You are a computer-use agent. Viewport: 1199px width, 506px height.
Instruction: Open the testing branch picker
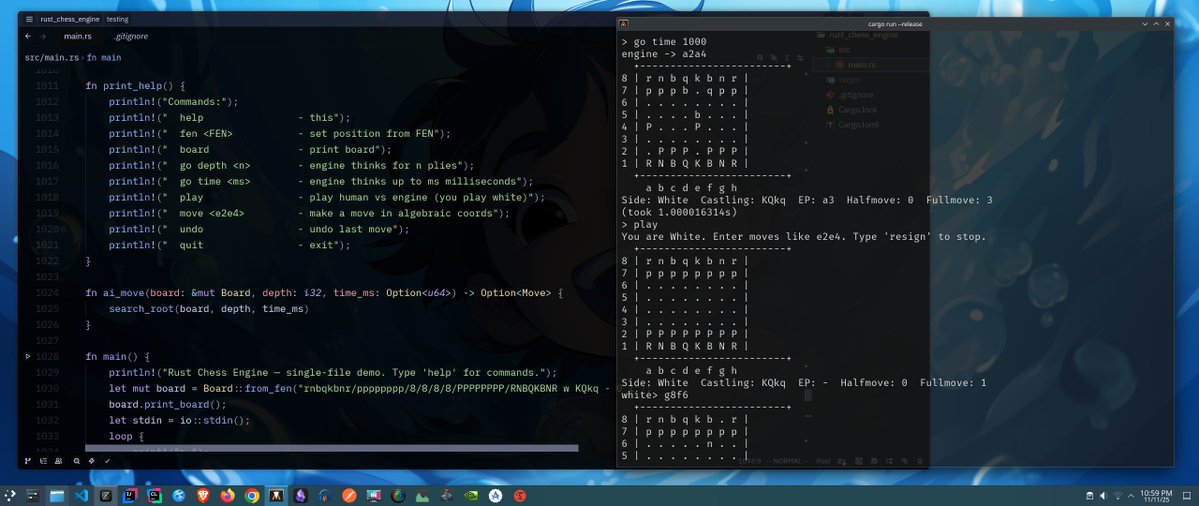click(117, 19)
